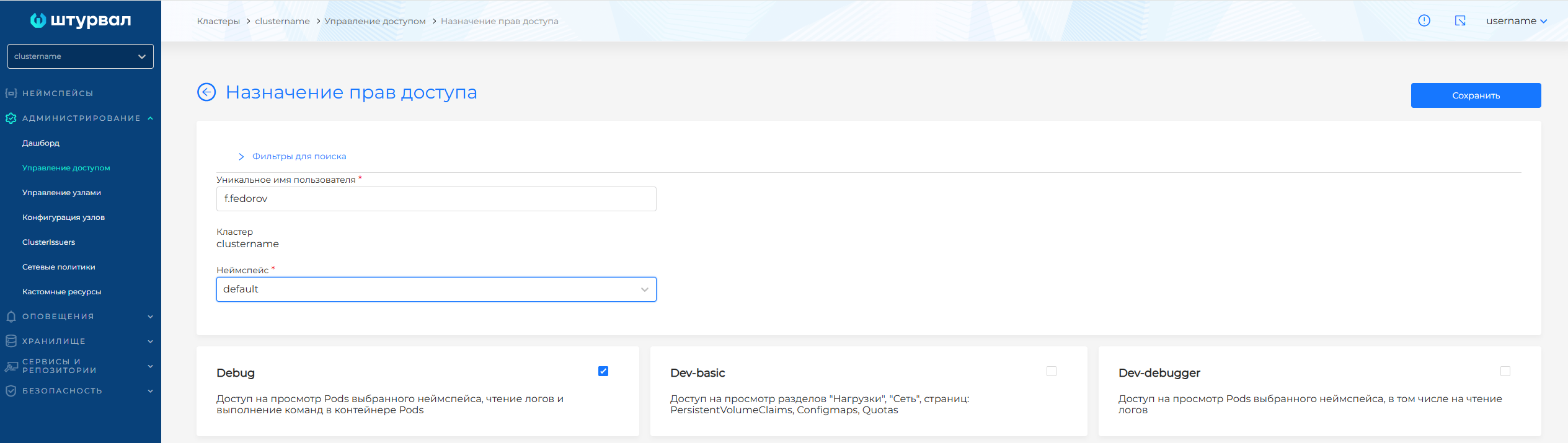
Task: Go to clustername breadcrumb
Action: pyautogui.click(x=282, y=21)
